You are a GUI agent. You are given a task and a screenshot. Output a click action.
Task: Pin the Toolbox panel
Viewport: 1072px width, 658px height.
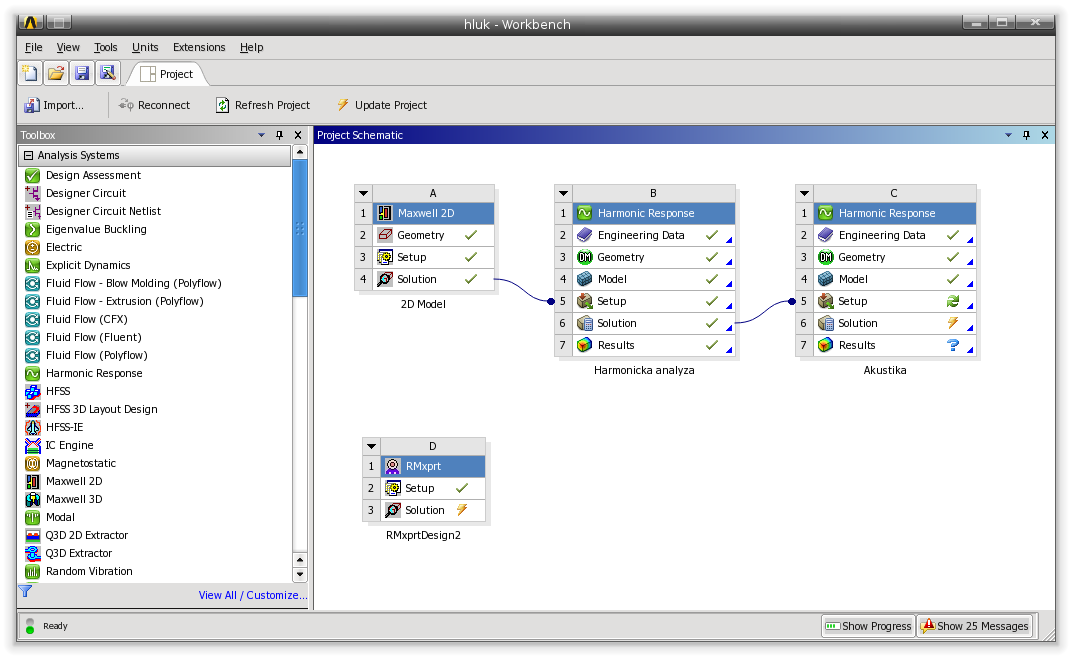click(x=279, y=135)
